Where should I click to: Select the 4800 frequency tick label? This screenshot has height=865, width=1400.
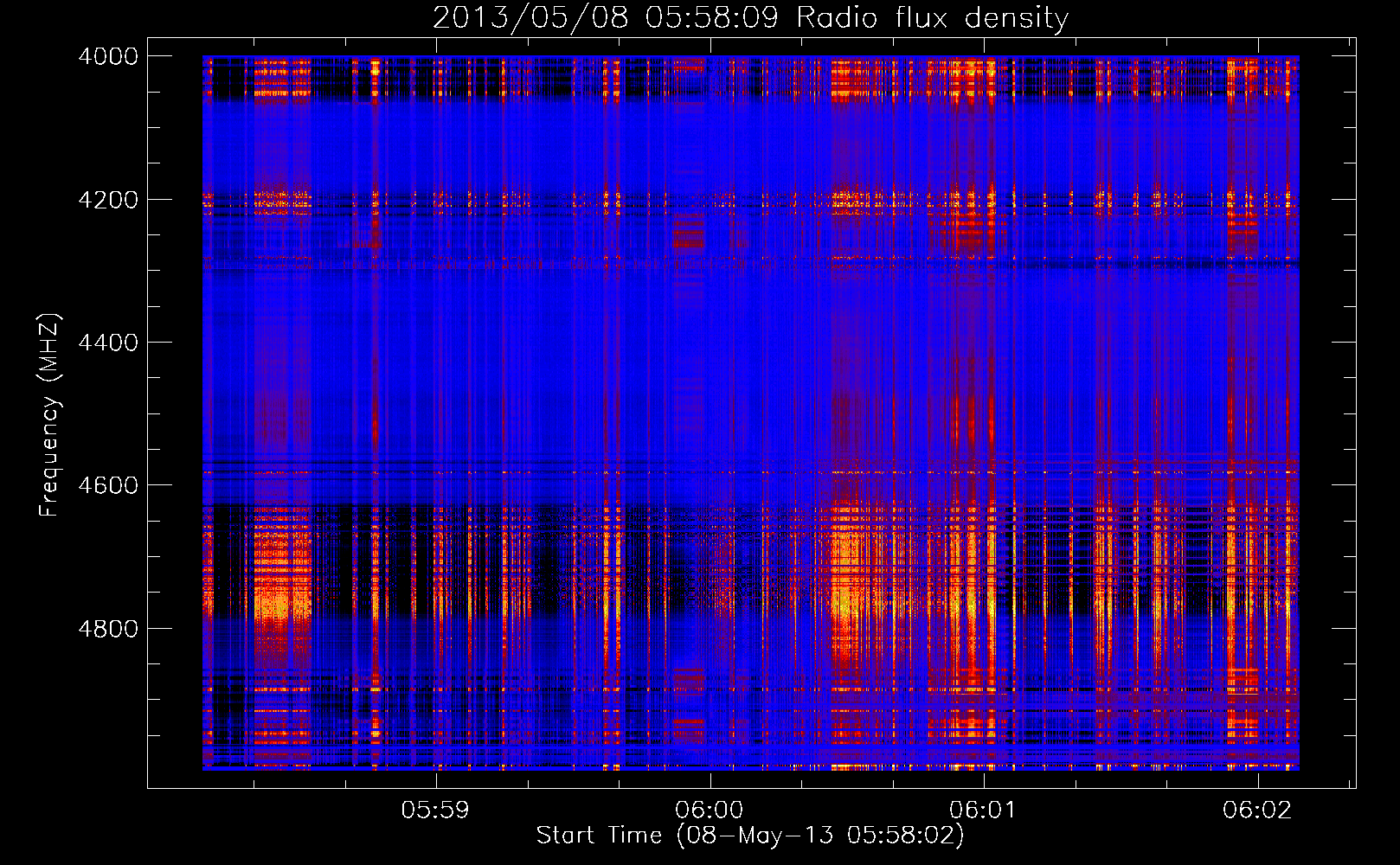coord(108,629)
